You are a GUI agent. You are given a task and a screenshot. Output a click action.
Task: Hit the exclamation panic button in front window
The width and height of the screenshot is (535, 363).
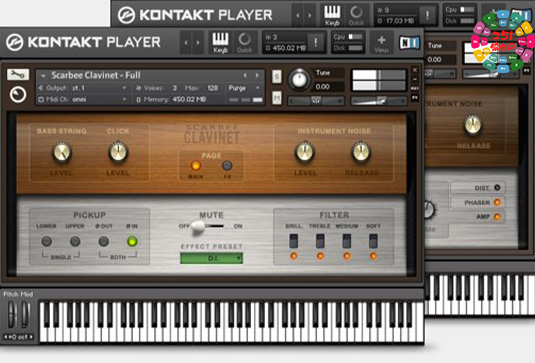(316, 42)
